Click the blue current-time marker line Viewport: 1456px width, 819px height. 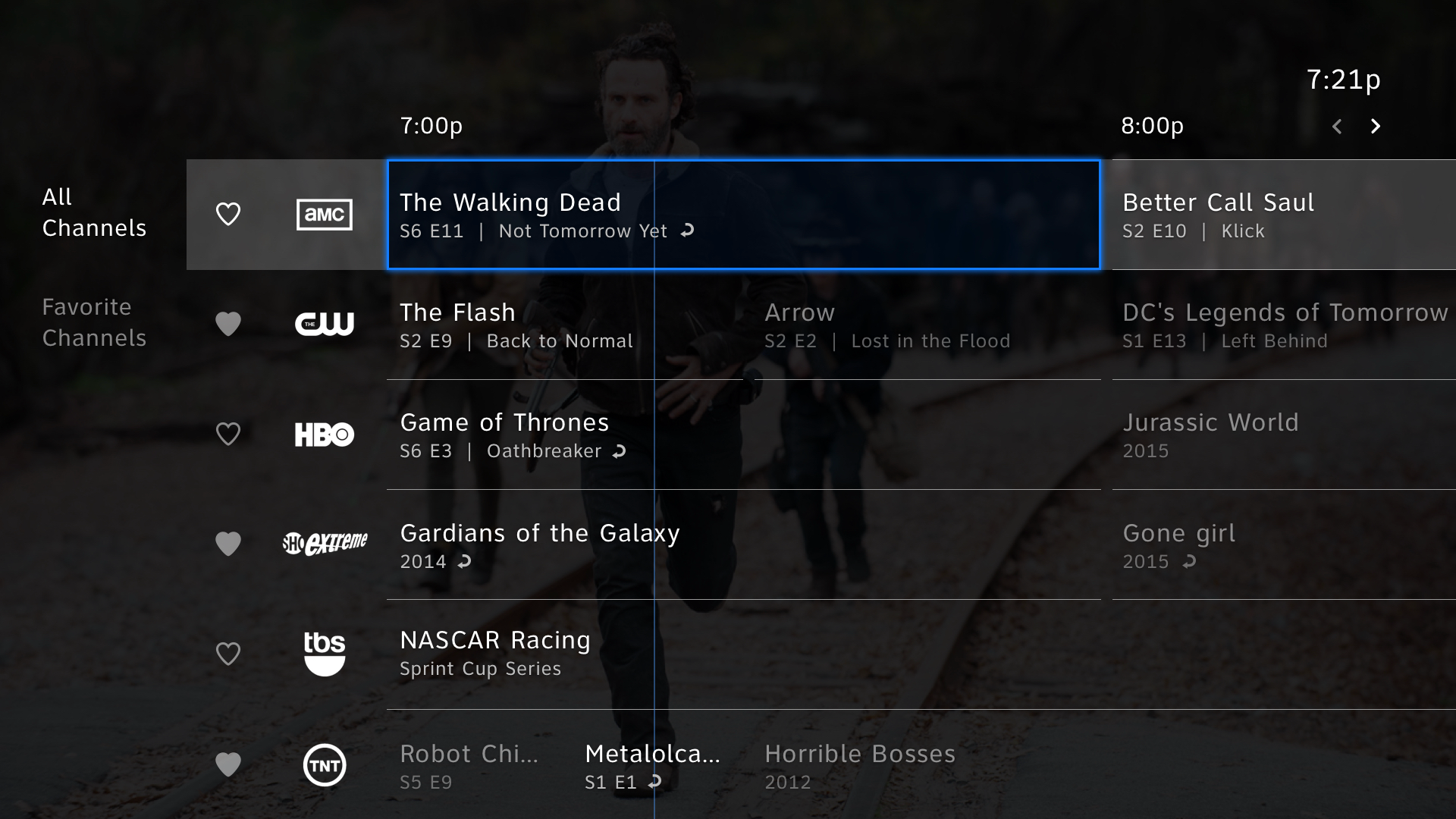(x=654, y=489)
